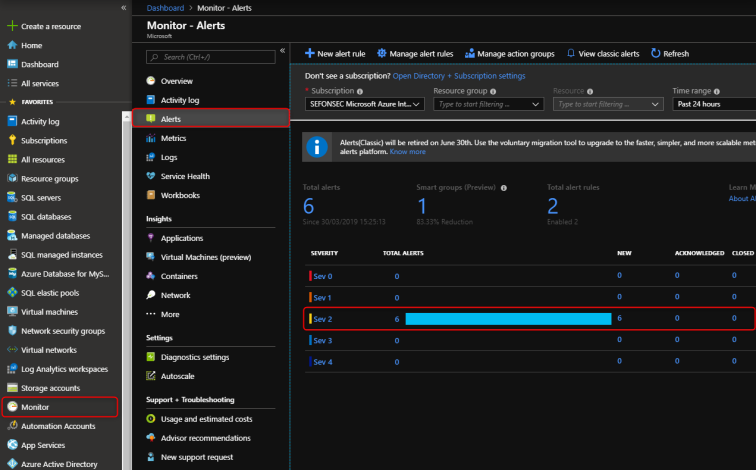Image resolution: width=756 pixels, height=470 pixels.
Task: Click the Subscription info icon
Action: pos(360,91)
